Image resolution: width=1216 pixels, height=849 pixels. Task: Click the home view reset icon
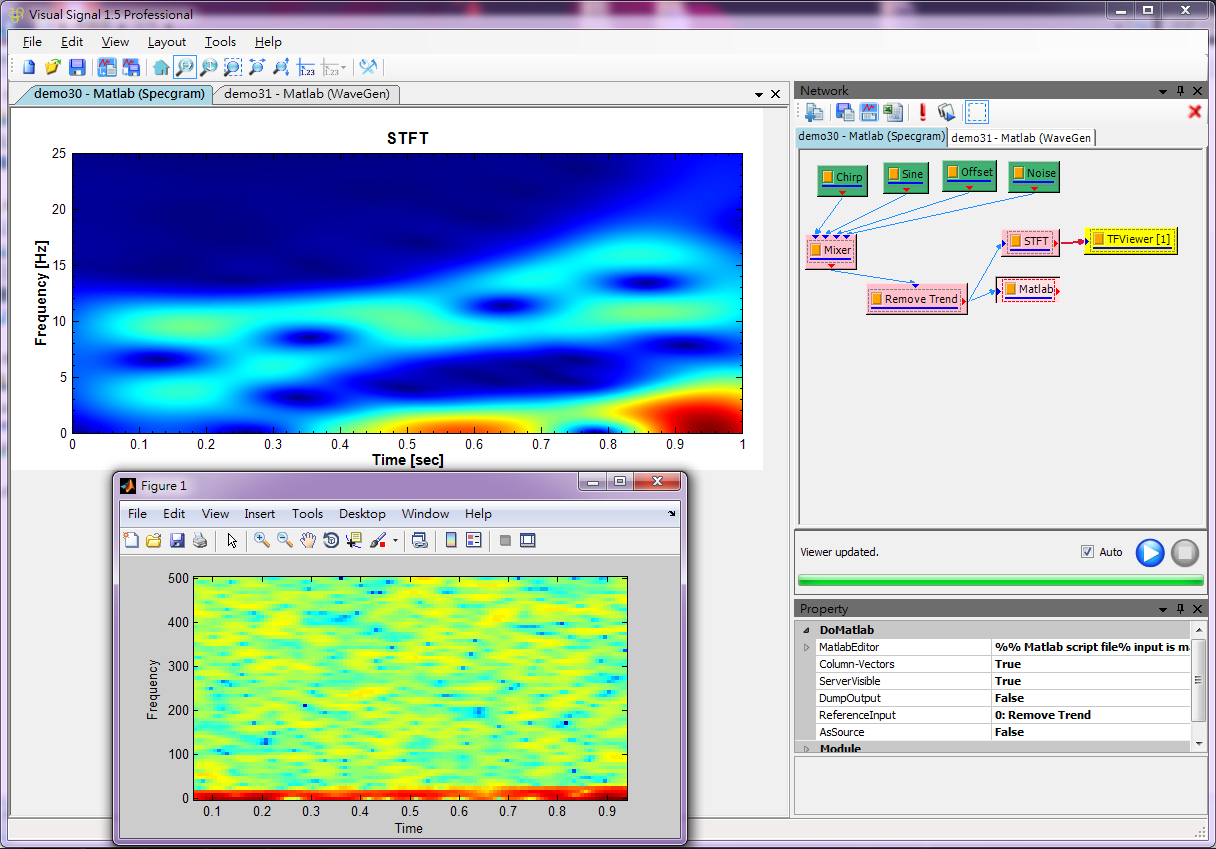160,67
